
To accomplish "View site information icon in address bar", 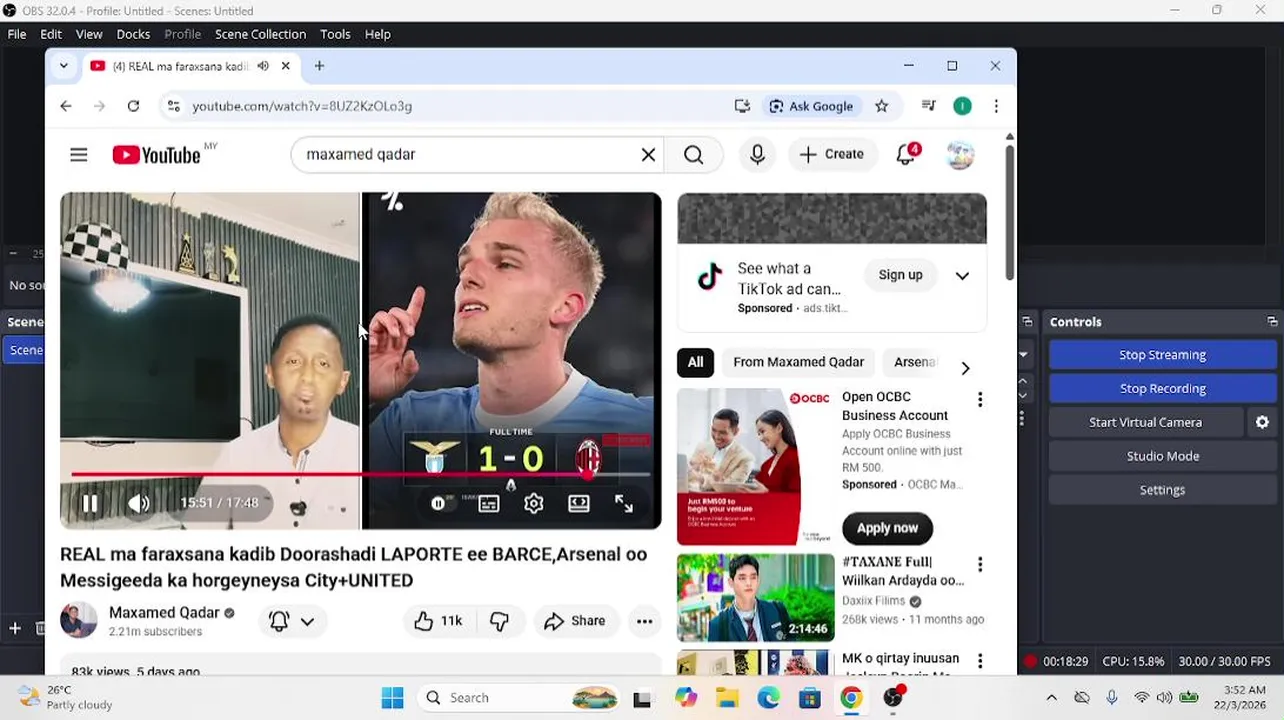I will [173, 106].
